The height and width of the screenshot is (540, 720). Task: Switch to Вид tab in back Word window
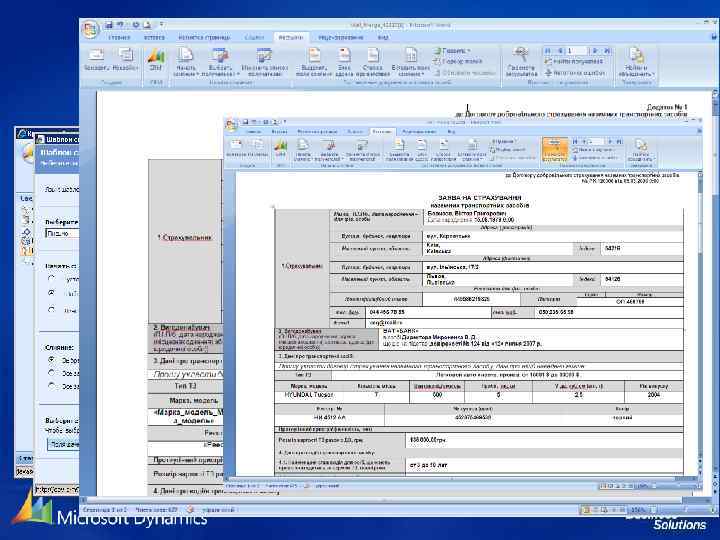click(383, 38)
